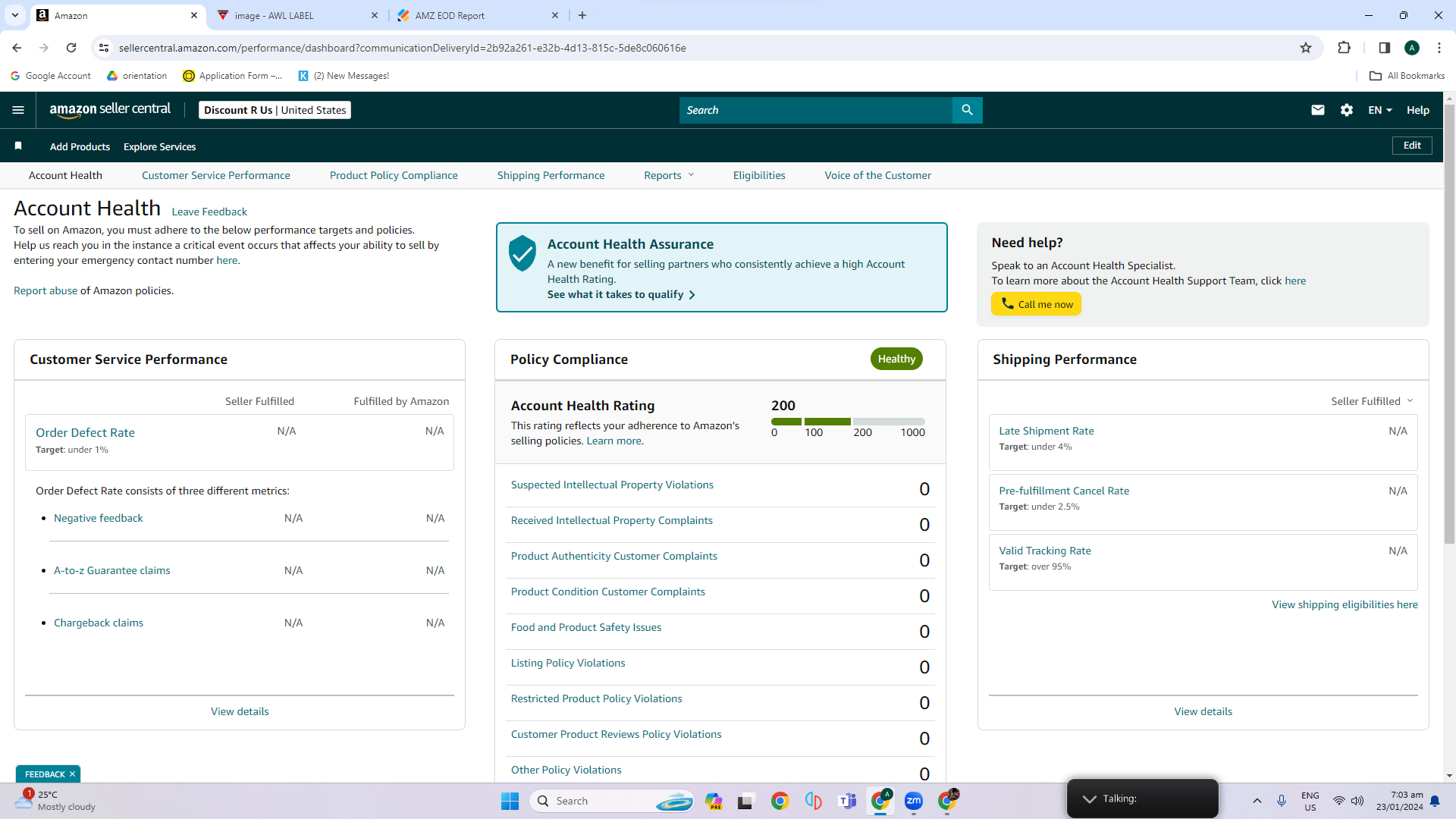Click View shipping eligibilities here
The image size is (1456, 819).
coord(1345,604)
